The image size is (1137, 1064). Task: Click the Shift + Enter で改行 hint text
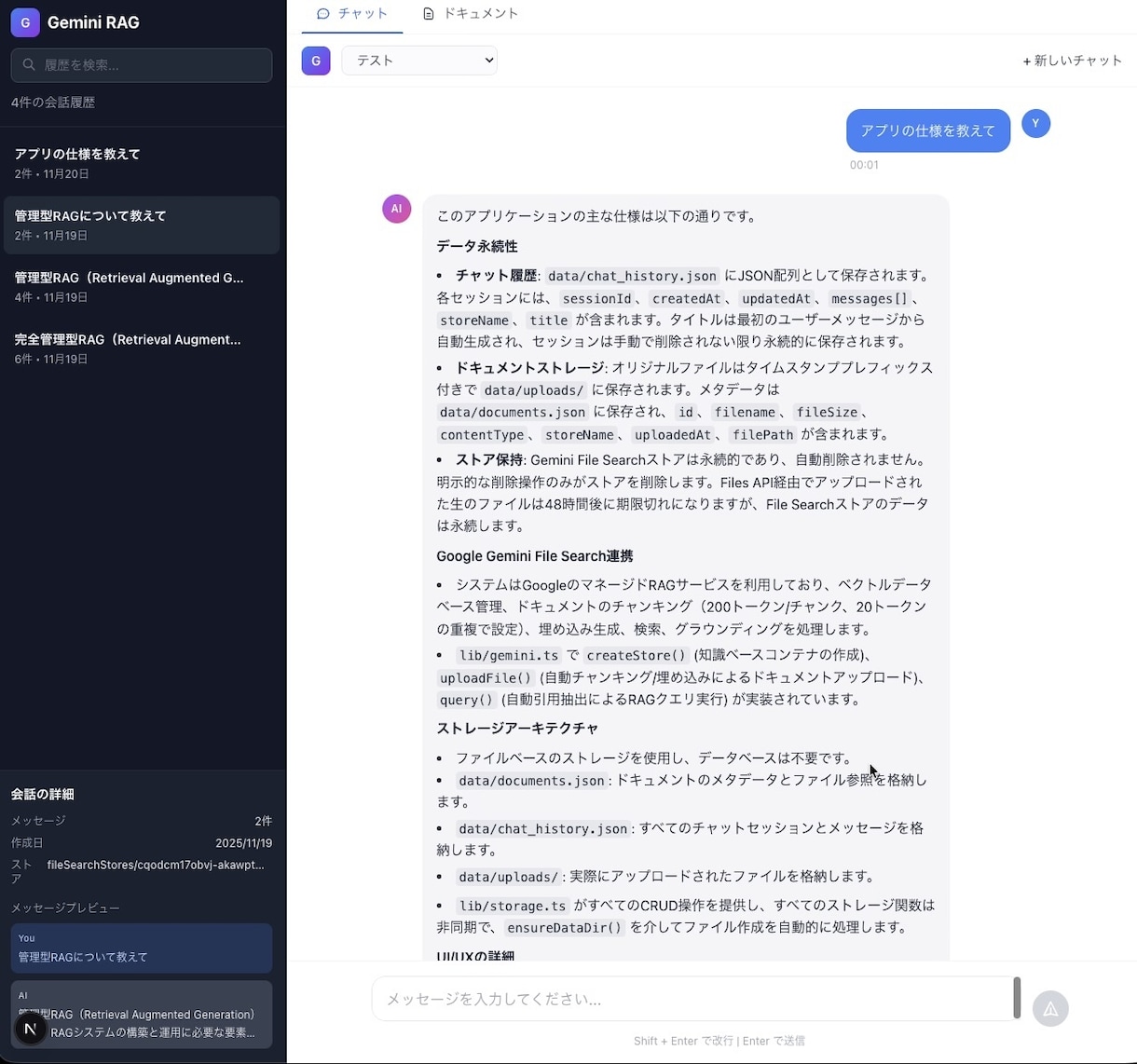click(x=683, y=1041)
